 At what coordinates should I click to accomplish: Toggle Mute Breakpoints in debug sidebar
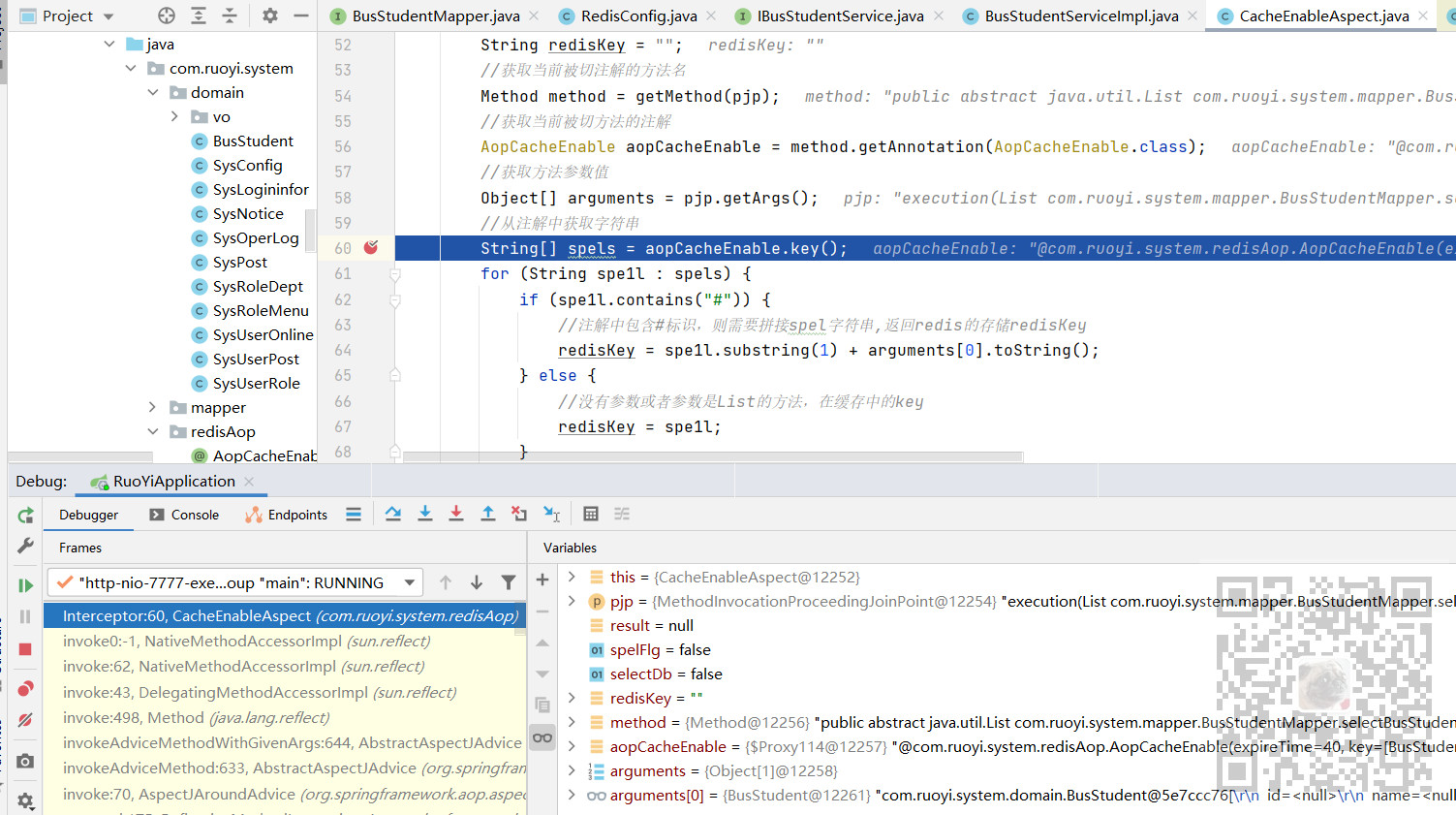pyautogui.click(x=25, y=721)
